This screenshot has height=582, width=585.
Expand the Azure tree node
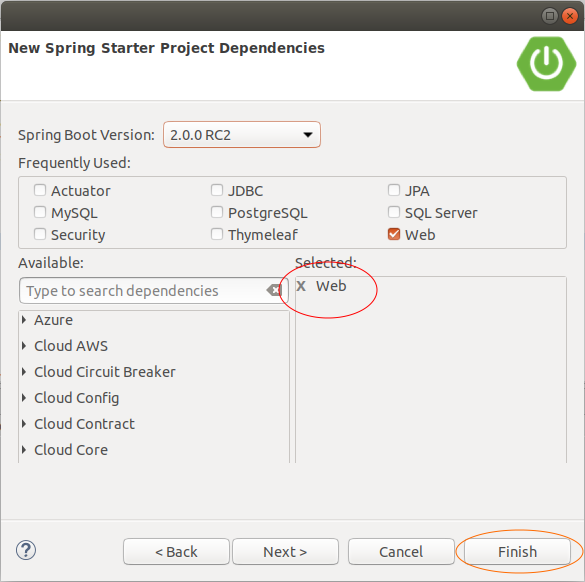point(24,320)
